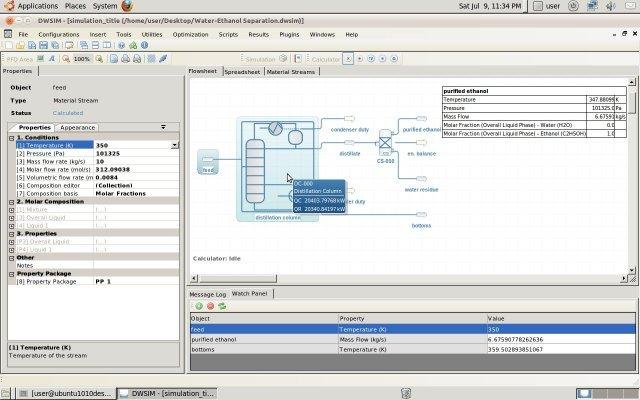The height and width of the screenshot is (400, 640).
Task: Switch to the Spreadsheet tab
Action: coord(242,72)
